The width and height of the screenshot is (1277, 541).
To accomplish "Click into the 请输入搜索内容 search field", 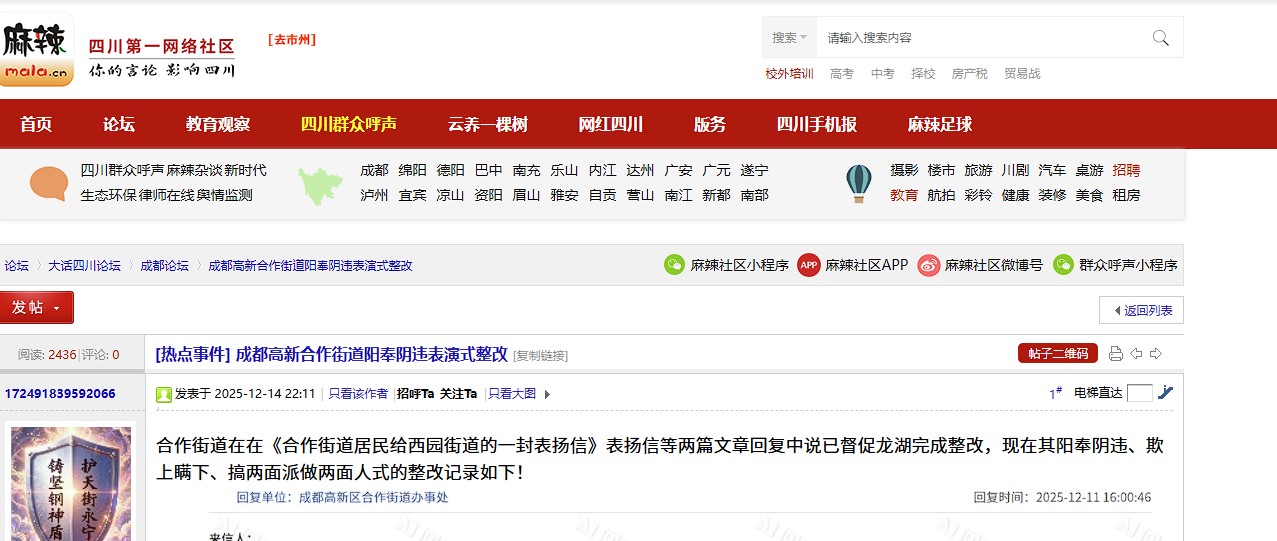I will pos(980,38).
